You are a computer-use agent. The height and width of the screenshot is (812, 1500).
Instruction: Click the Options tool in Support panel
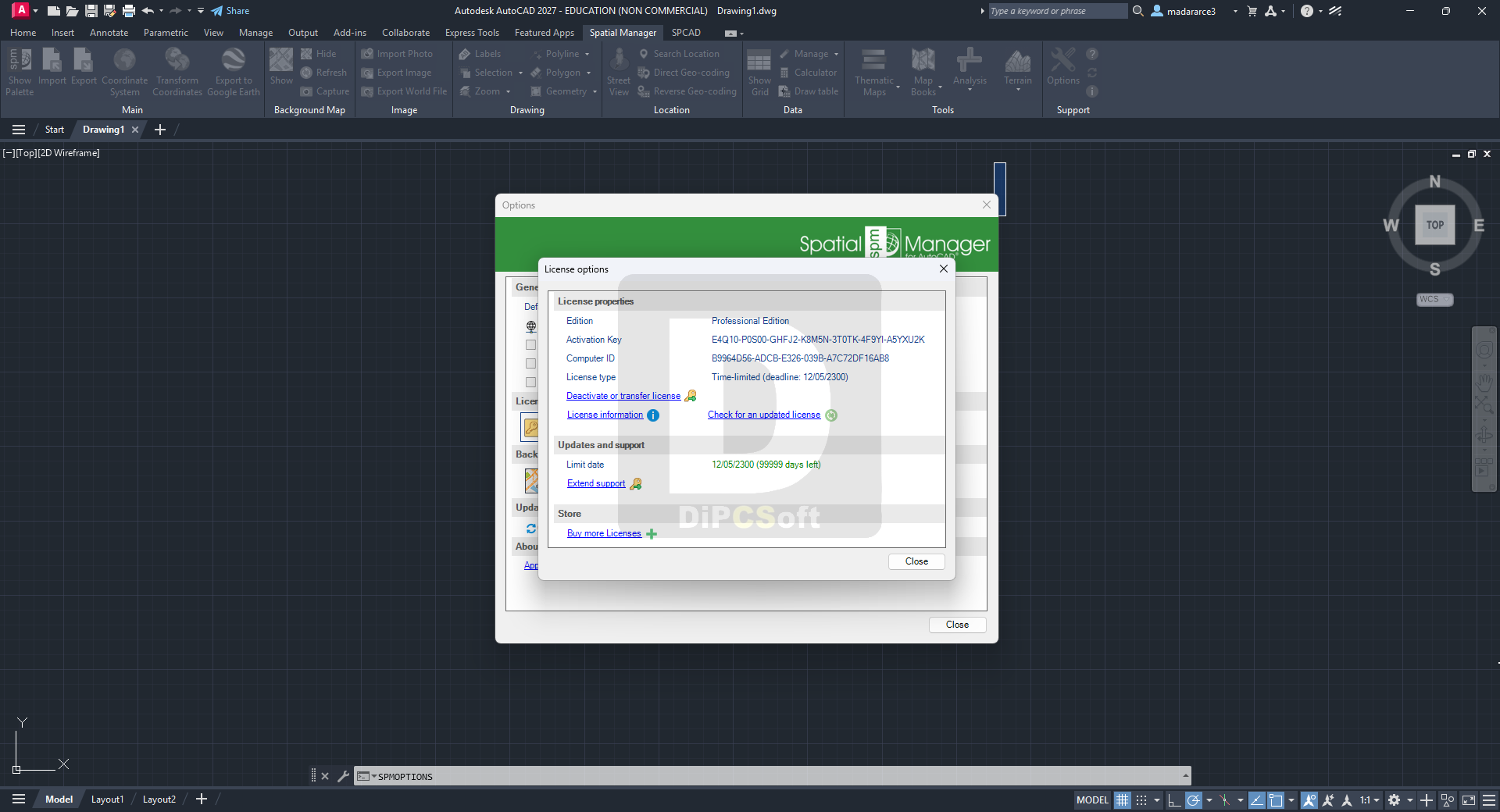1063,67
